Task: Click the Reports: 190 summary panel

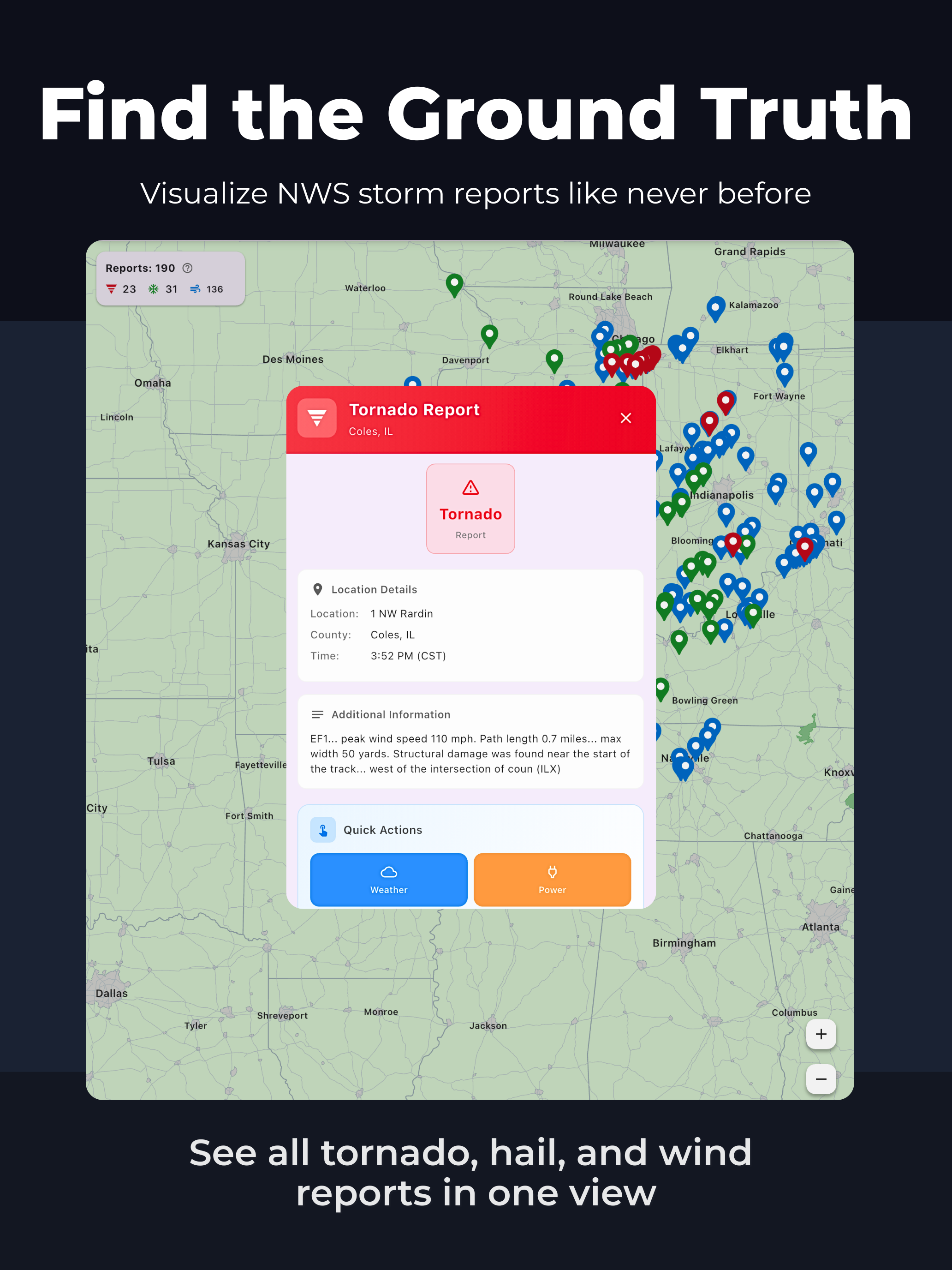Action: point(171,278)
